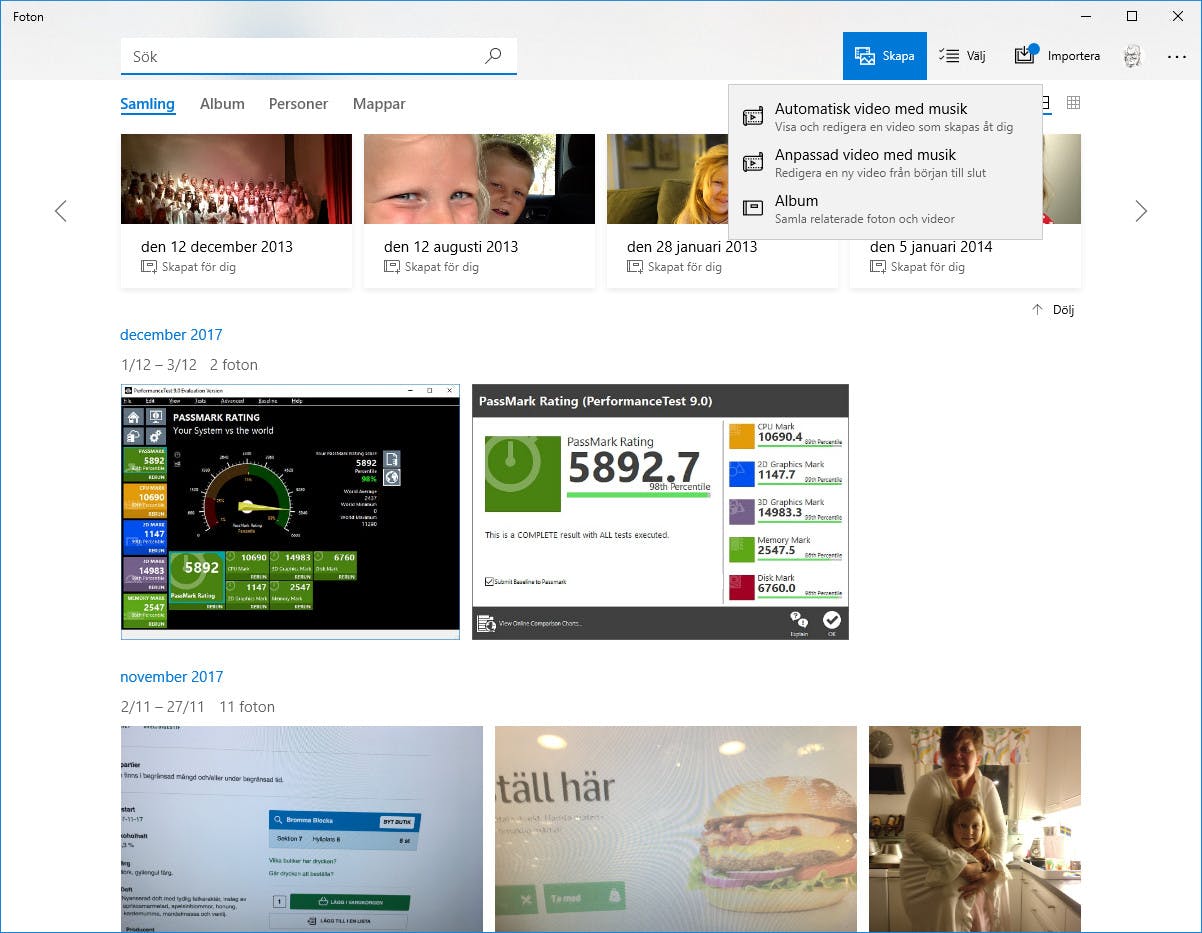1202x933 pixels.
Task: Jump to december 2017 heading
Action: coord(171,335)
